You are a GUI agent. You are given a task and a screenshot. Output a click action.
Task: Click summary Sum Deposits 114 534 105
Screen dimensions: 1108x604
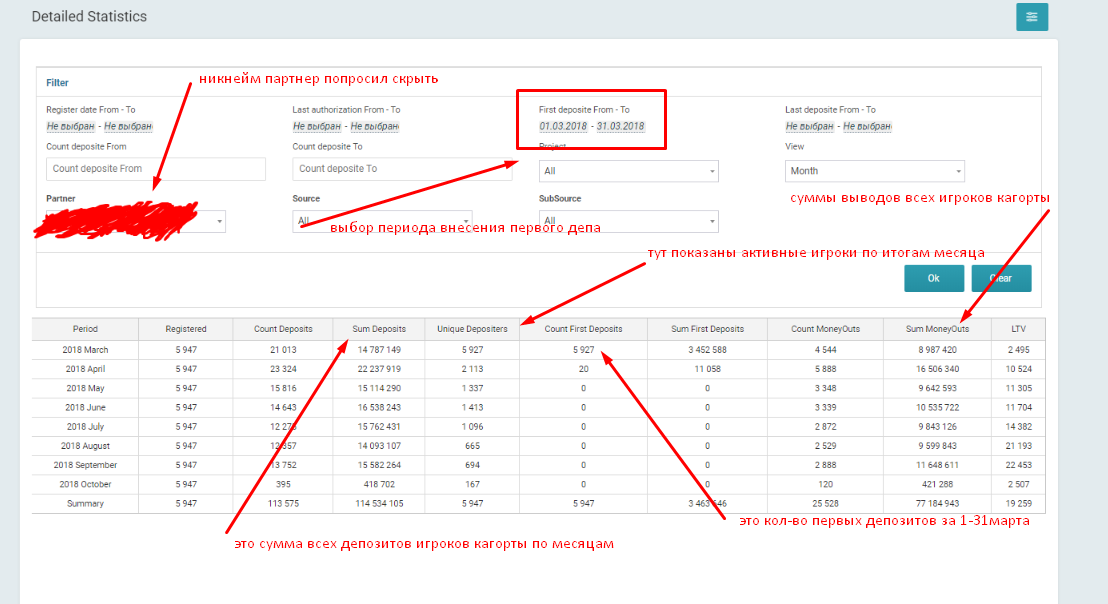point(379,504)
